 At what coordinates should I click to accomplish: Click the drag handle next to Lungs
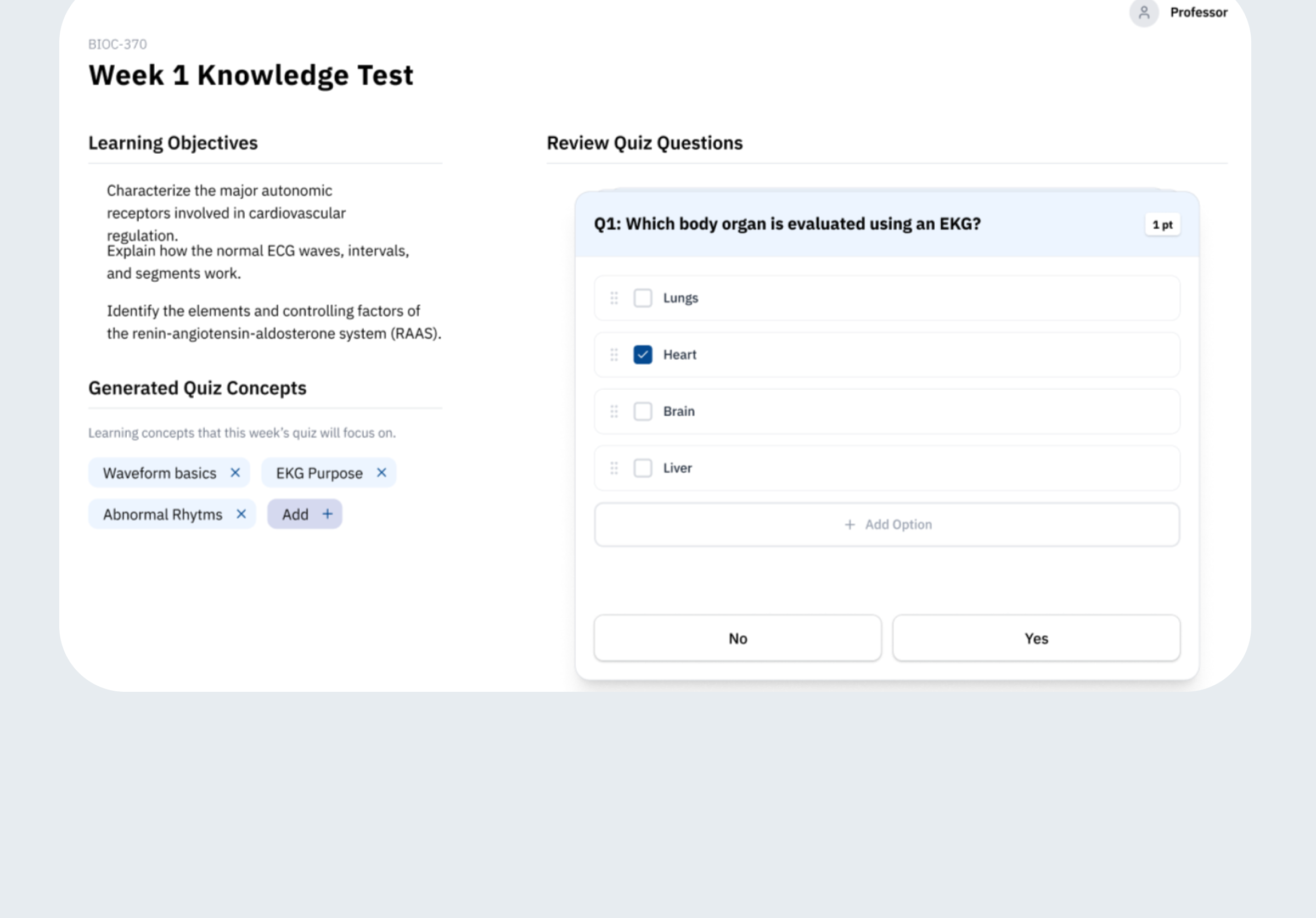pos(614,298)
